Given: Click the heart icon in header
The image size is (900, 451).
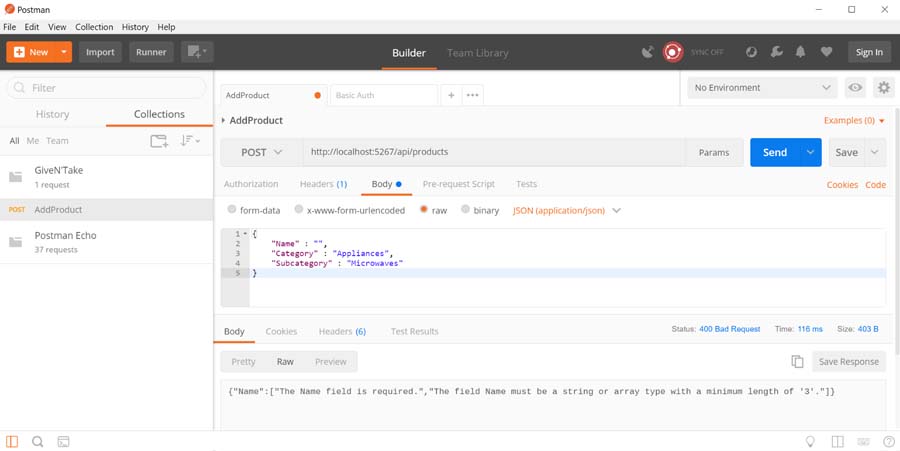Looking at the screenshot, I should point(826,52).
